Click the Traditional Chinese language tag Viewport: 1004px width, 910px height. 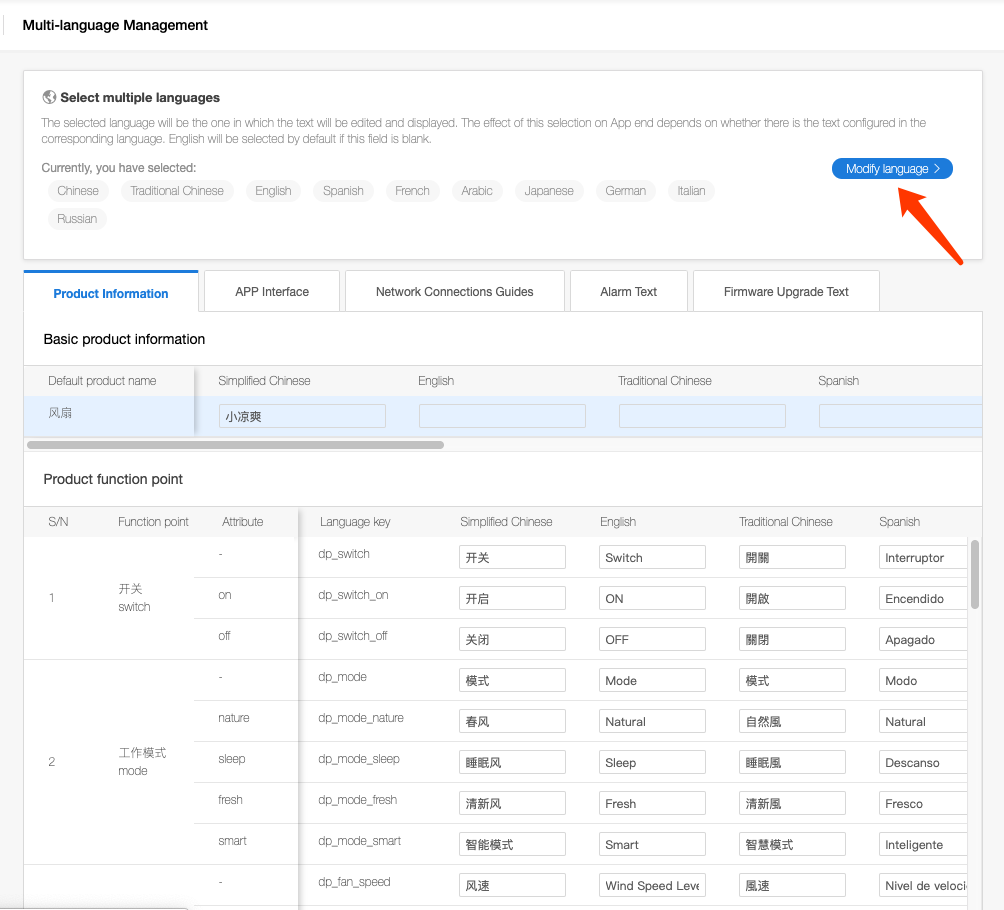point(177,191)
